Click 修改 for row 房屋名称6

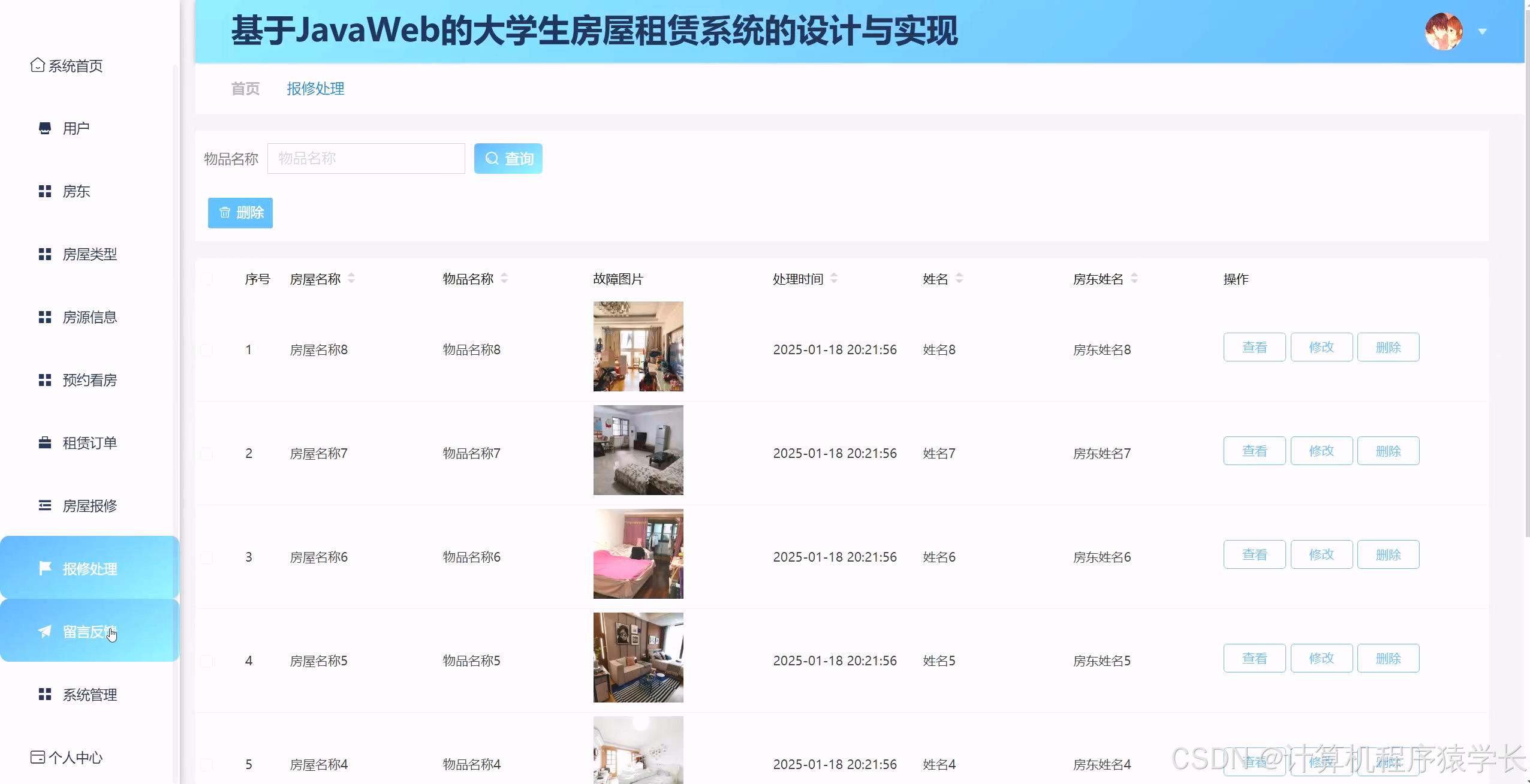tap(1321, 554)
